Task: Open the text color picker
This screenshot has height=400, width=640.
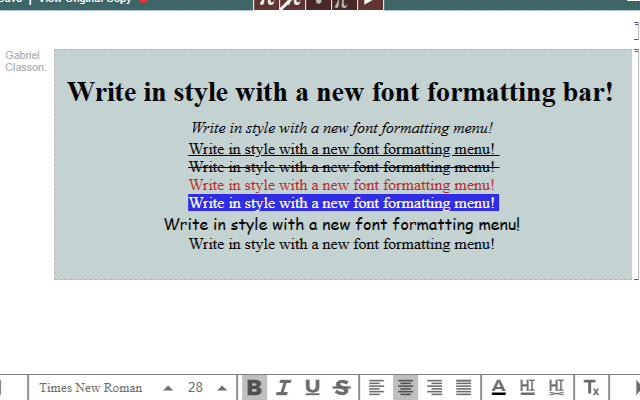Action: click(499, 388)
